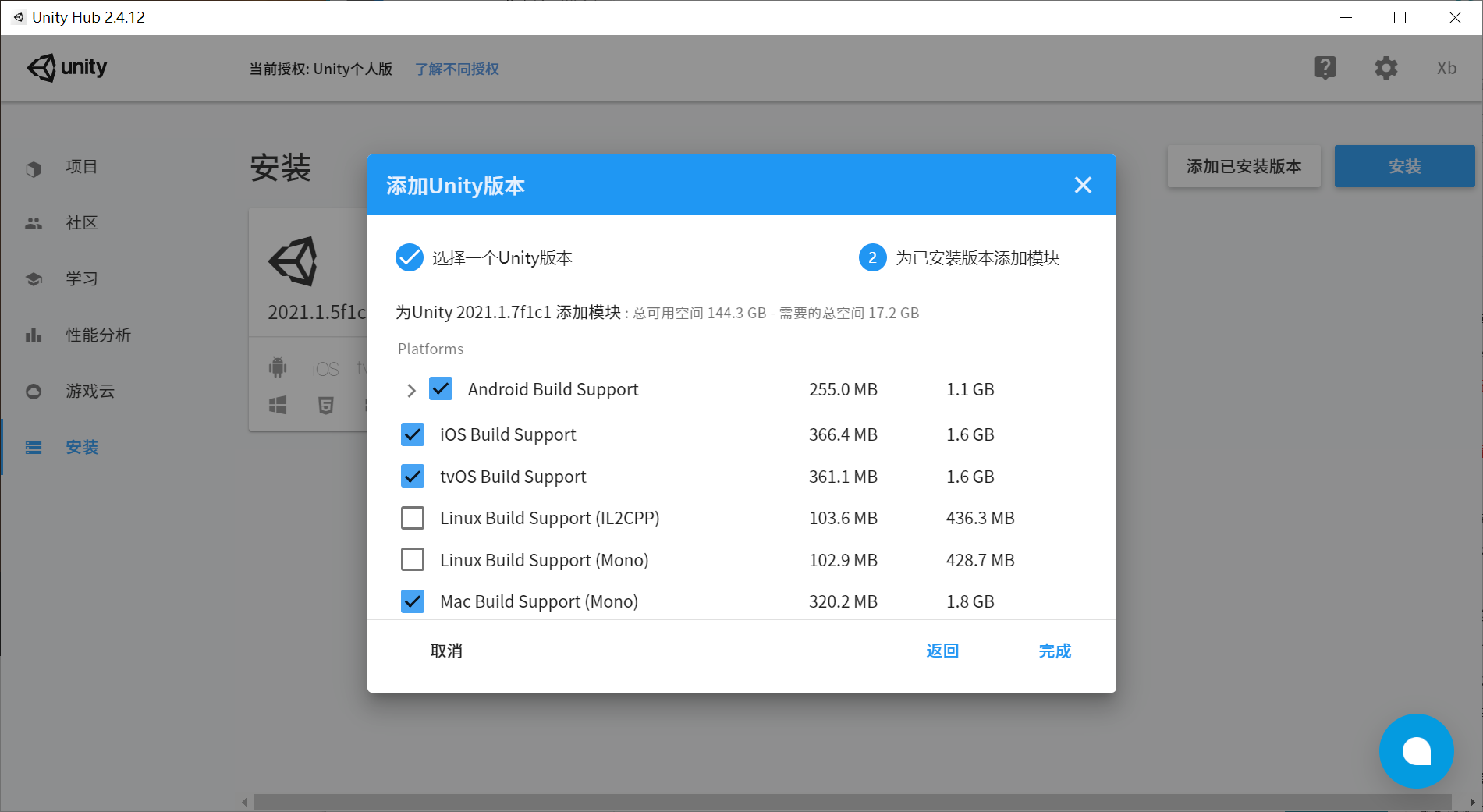The image size is (1483, 812).
Task: Select the 游戏云 sidebar item
Action: point(88,391)
